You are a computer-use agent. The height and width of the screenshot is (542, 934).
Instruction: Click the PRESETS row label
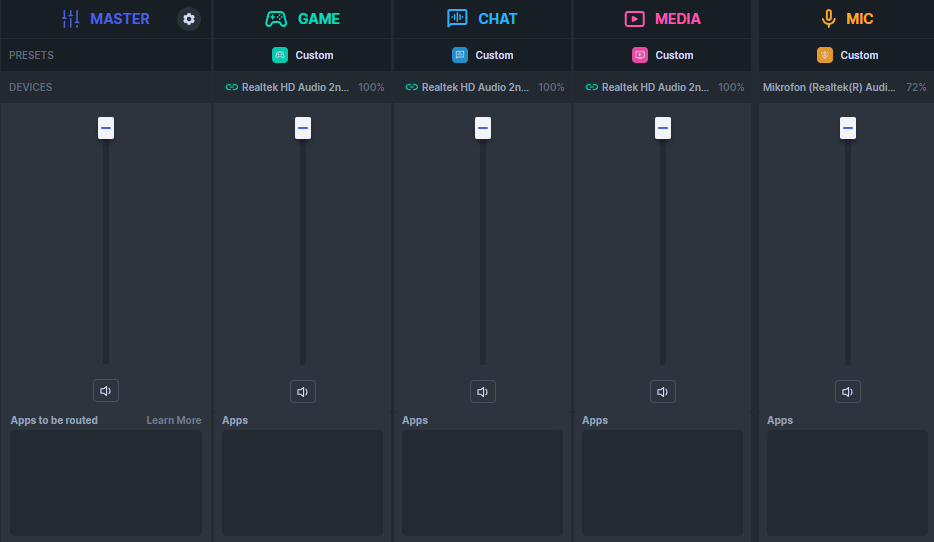click(x=31, y=55)
